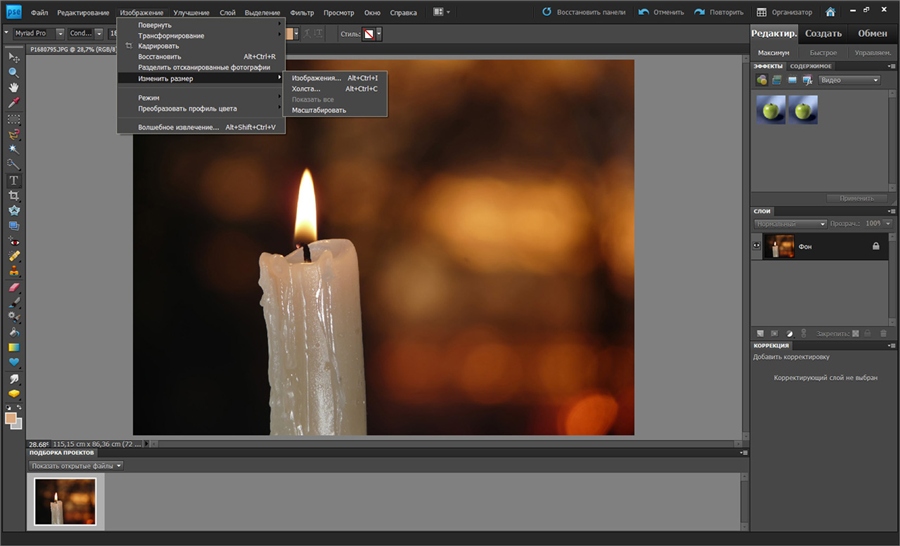Select the Crop tool in toolbox

(x=14, y=196)
